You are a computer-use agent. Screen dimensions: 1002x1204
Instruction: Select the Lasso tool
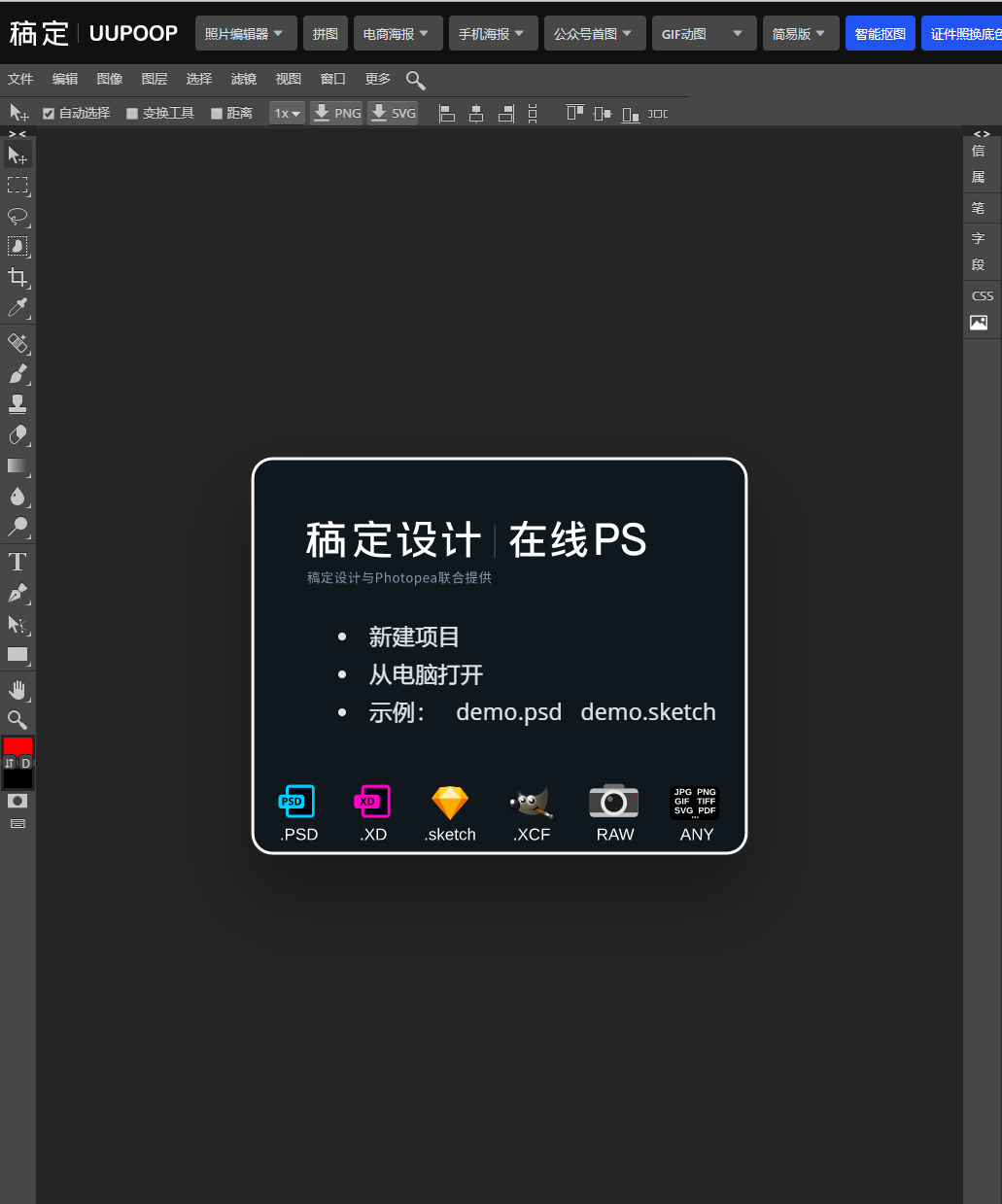coord(17,216)
